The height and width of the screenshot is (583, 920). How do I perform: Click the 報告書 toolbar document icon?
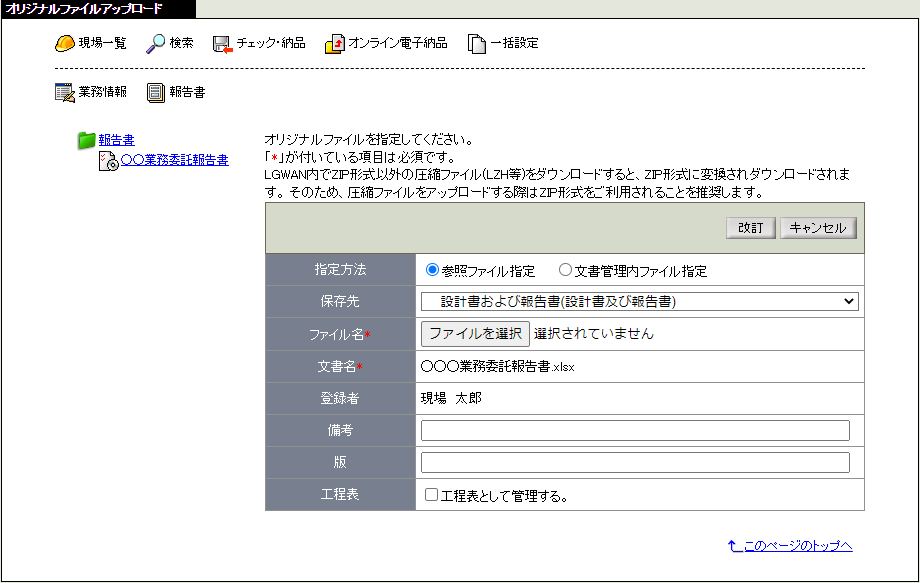(155, 93)
